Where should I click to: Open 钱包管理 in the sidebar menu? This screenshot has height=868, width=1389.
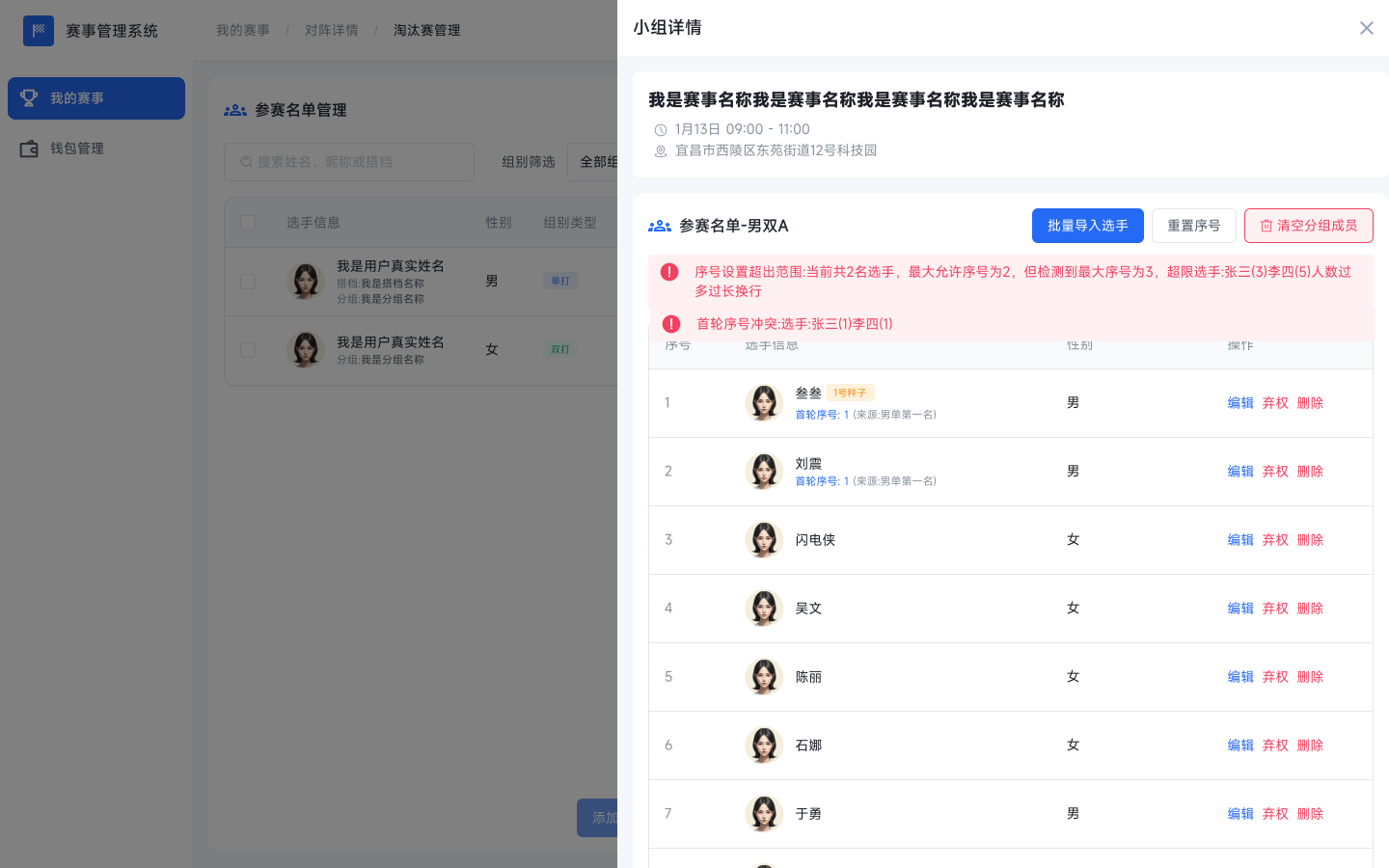(x=96, y=149)
